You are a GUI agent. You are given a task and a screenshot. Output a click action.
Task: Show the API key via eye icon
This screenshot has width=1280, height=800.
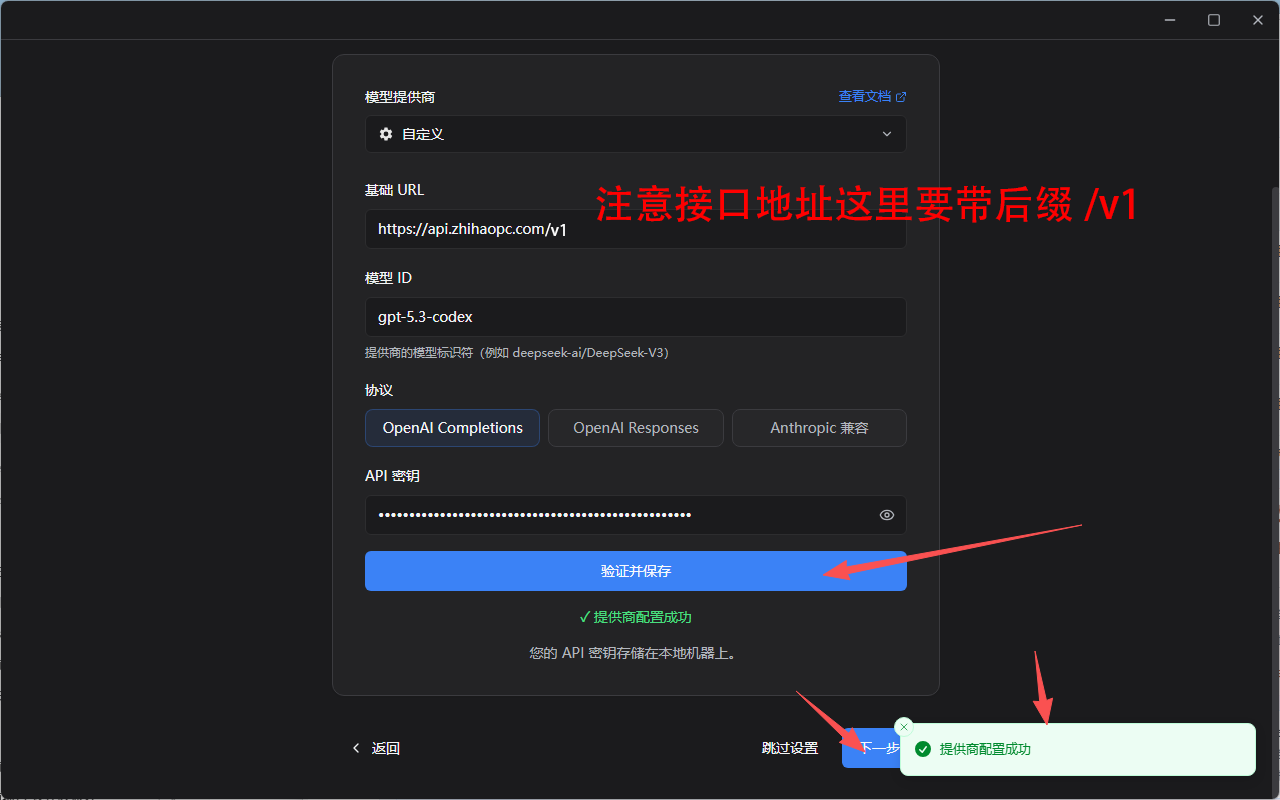(x=886, y=515)
